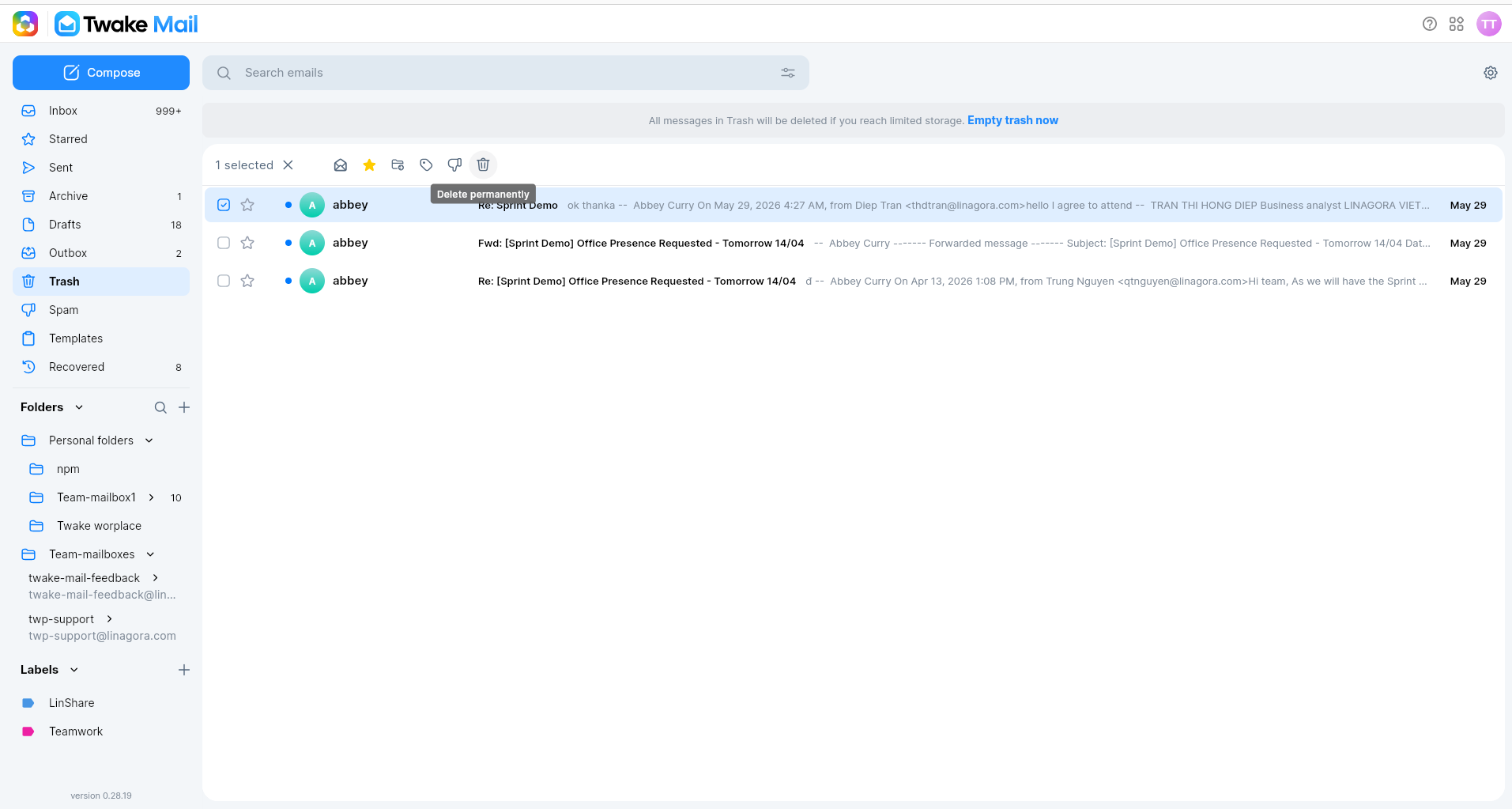Viewport: 1512px width, 809px height.
Task: Open advanced search filters icon
Action: click(788, 73)
